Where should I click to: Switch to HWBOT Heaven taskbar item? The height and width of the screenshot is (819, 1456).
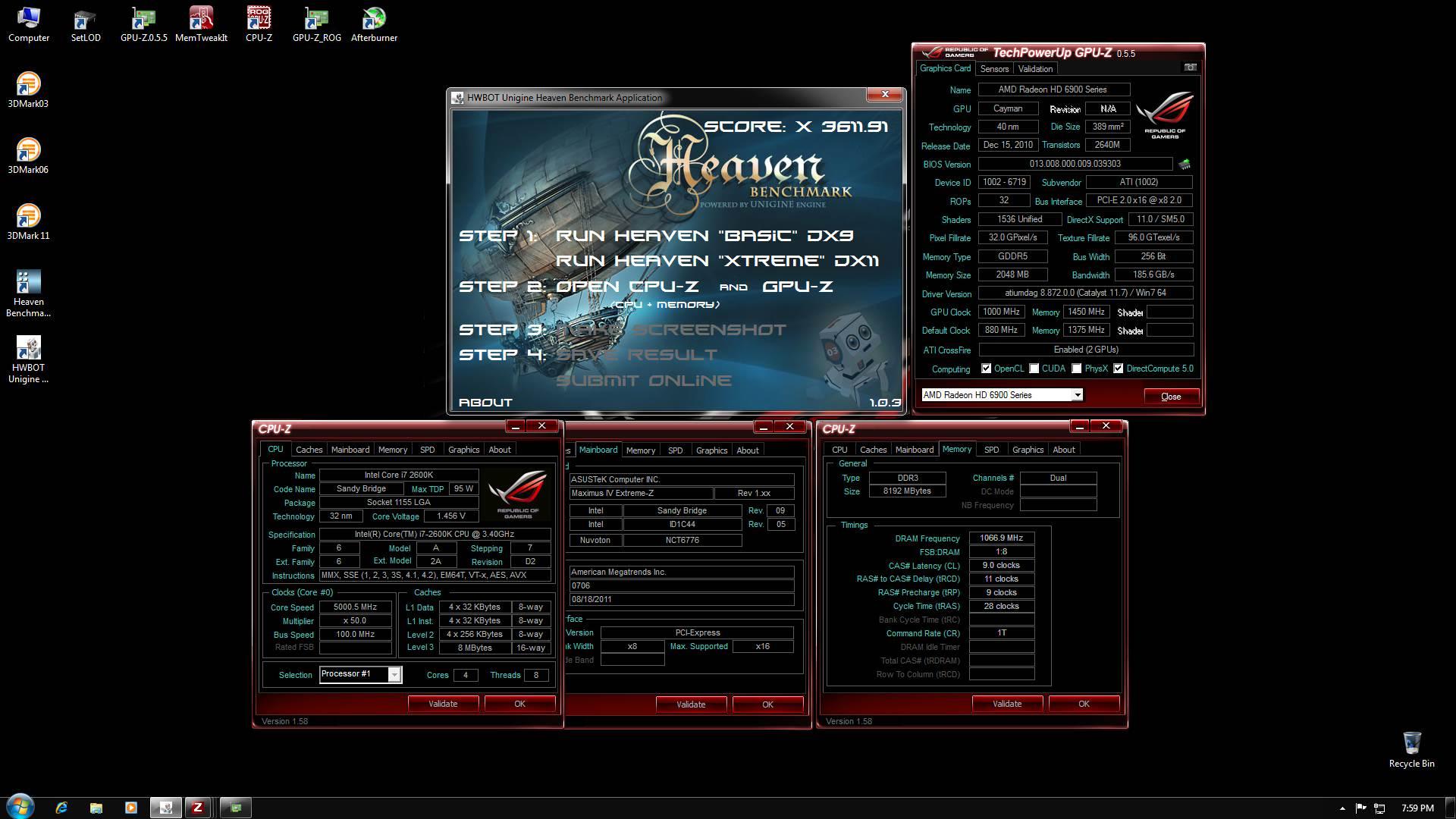pos(165,808)
